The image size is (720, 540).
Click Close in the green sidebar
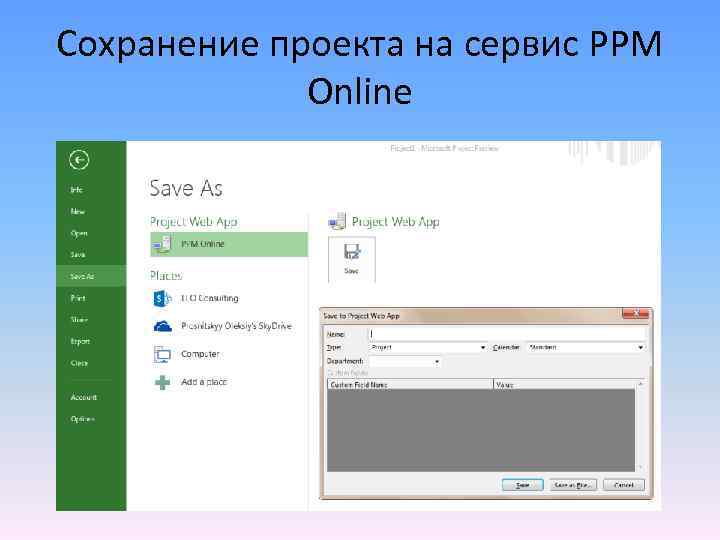click(79, 363)
